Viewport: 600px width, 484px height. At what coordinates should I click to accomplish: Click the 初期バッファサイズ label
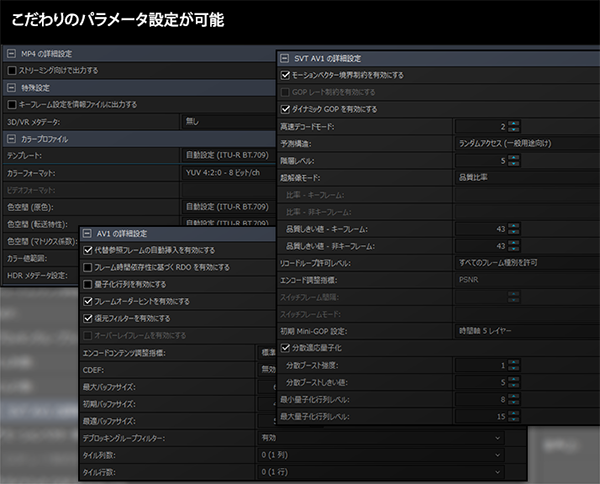109,404
